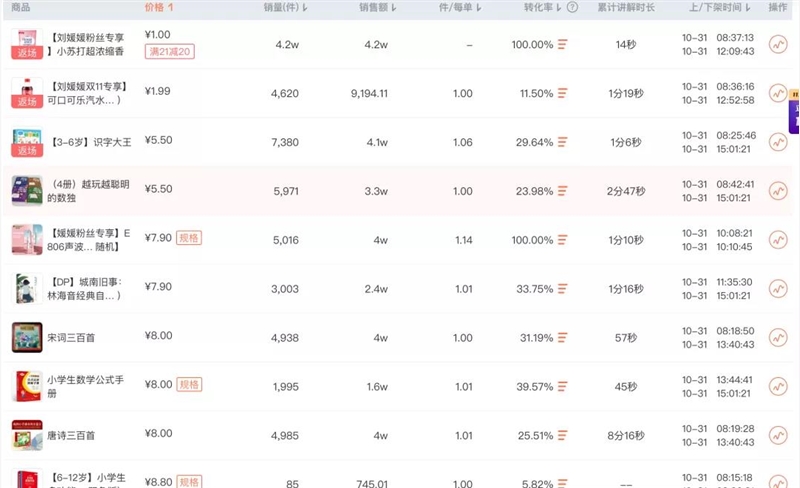View trend chart for 识字大王 row
The width and height of the screenshot is (800, 488).
coord(778,142)
